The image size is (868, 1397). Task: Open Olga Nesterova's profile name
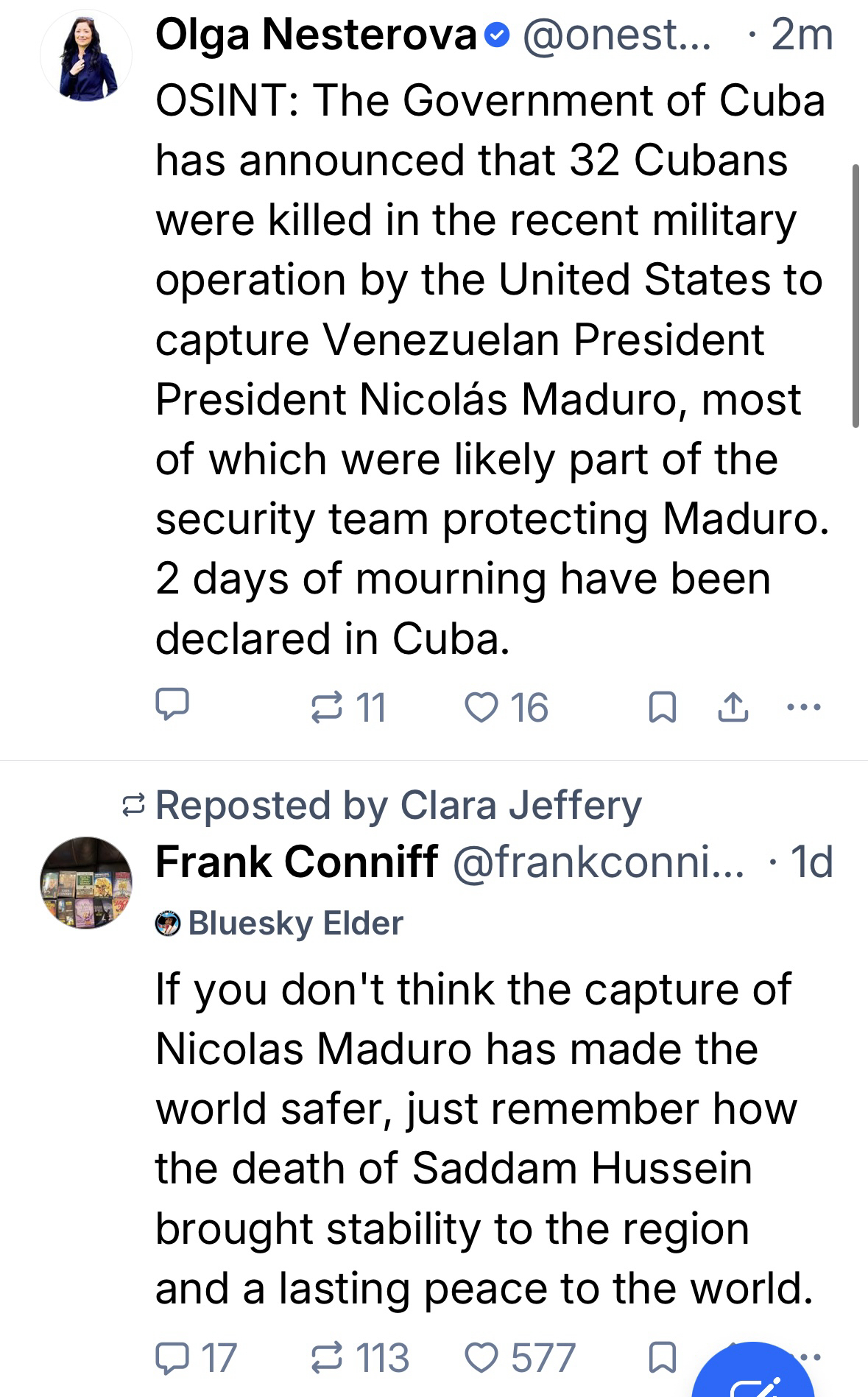(x=316, y=35)
